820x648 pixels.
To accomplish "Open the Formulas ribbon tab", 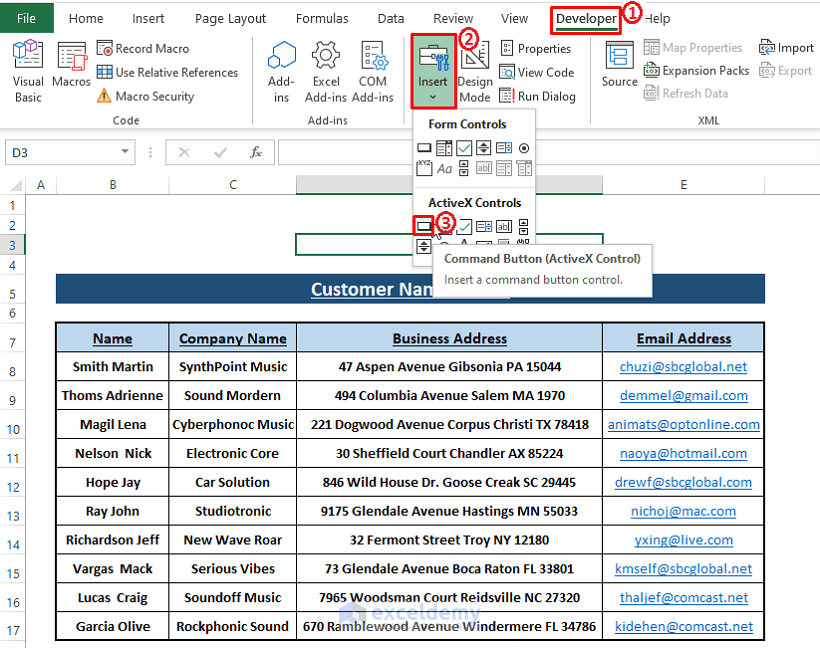I will 322,18.
